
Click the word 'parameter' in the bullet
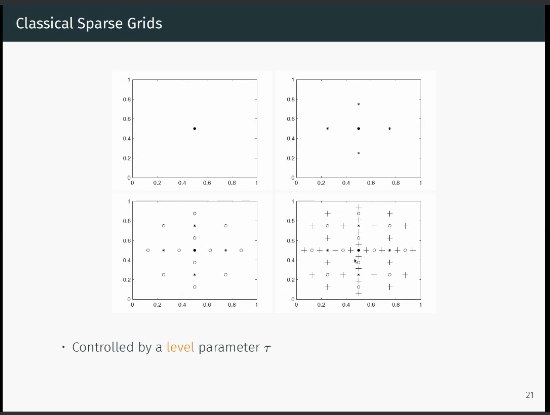coord(229,348)
